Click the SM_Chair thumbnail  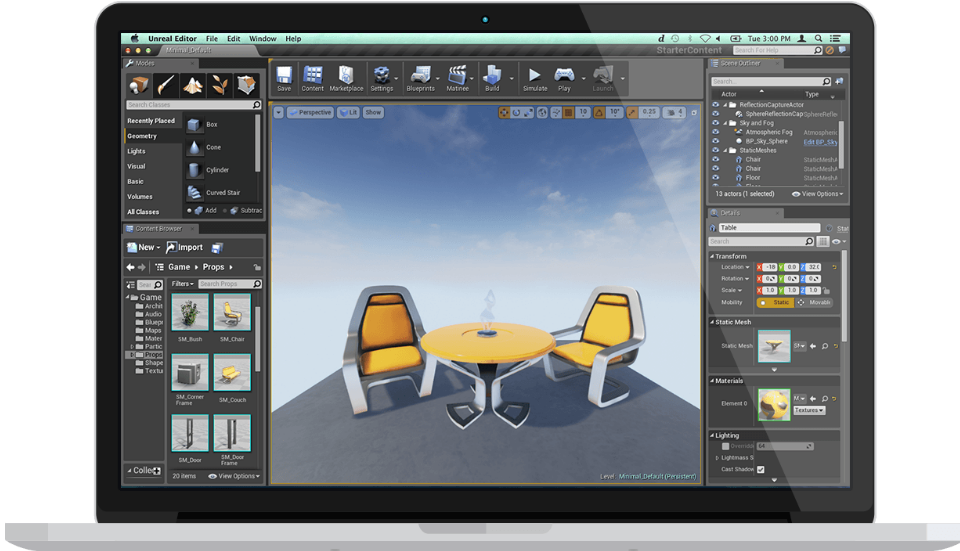pos(232,313)
